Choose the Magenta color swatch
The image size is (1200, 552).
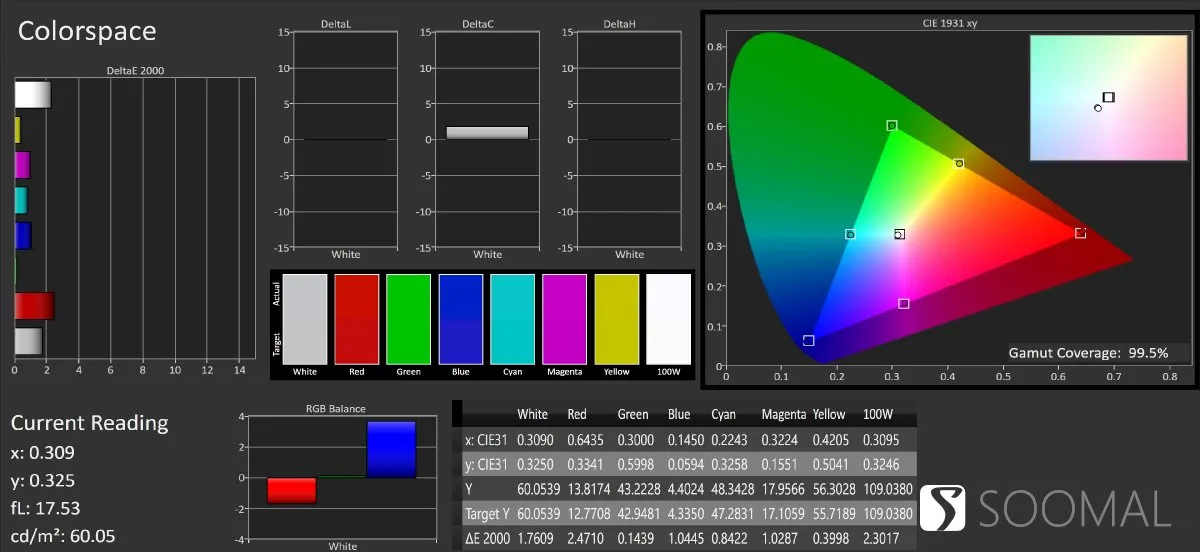(x=565, y=319)
